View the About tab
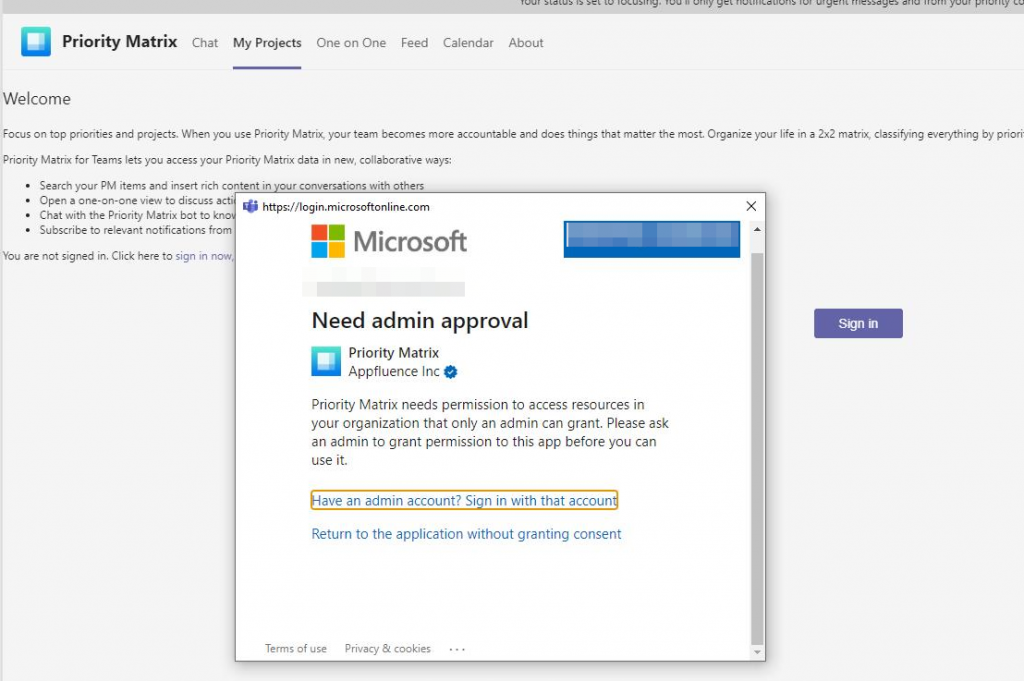This screenshot has width=1024, height=681. click(525, 43)
